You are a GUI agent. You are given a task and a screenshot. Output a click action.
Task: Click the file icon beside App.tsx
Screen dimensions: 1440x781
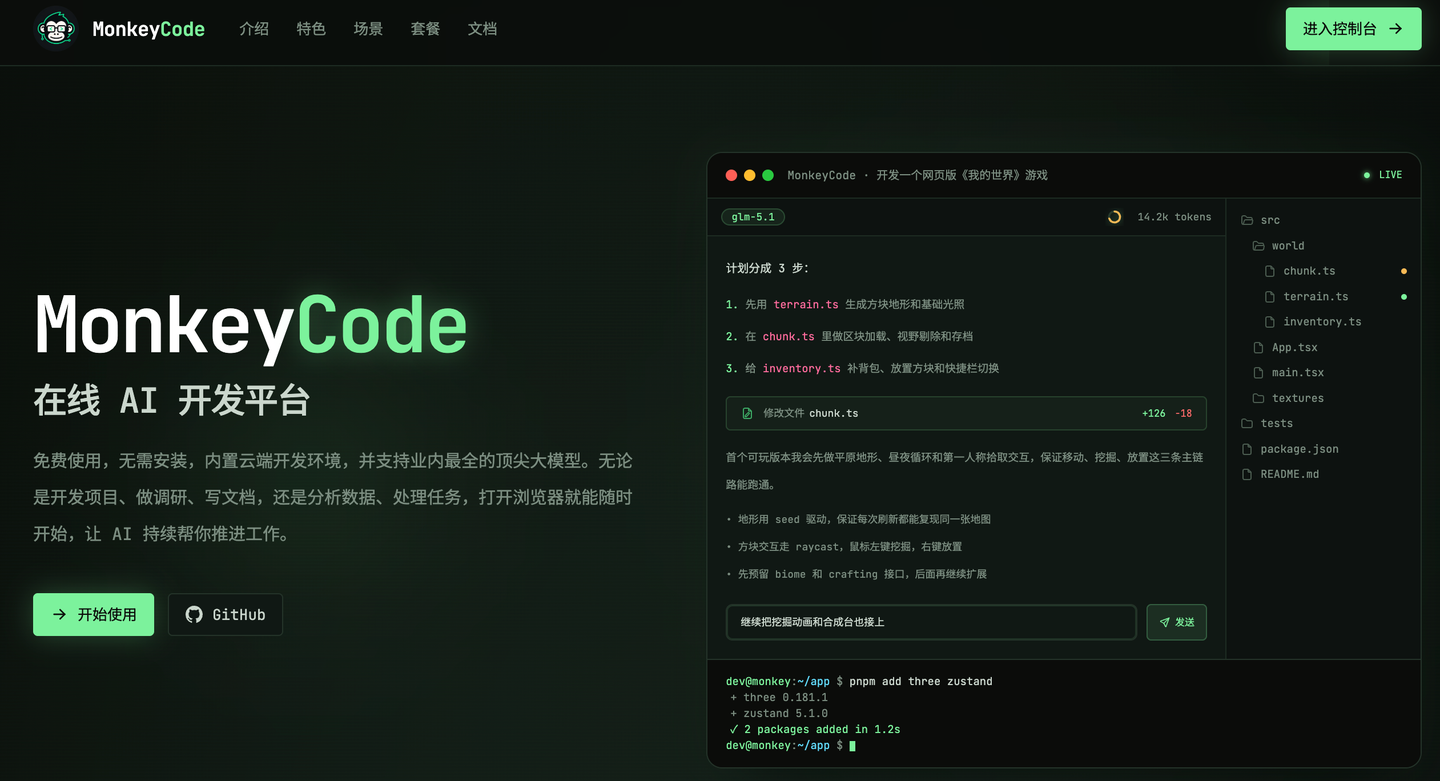point(1258,347)
